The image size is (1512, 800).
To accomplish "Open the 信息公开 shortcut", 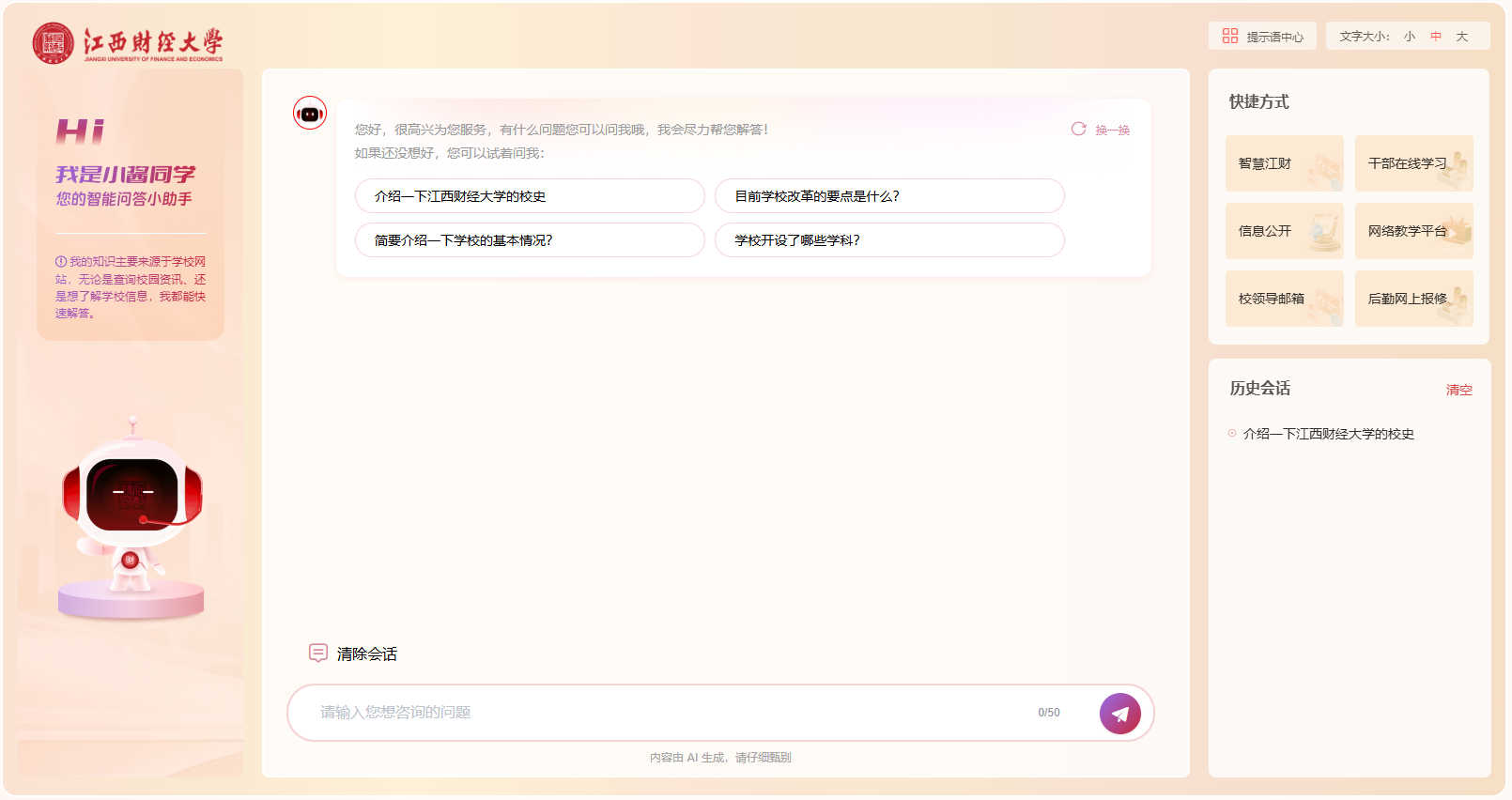I will (x=1284, y=231).
